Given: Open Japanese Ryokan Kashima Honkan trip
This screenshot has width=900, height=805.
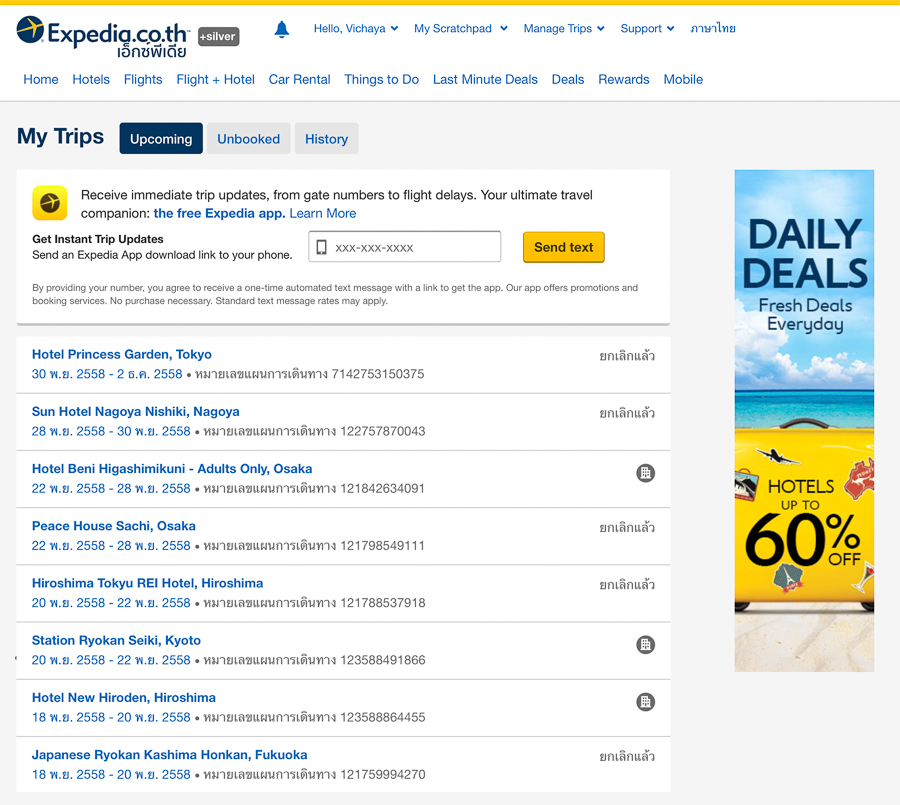Looking at the screenshot, I should click(x=169, y=754).
